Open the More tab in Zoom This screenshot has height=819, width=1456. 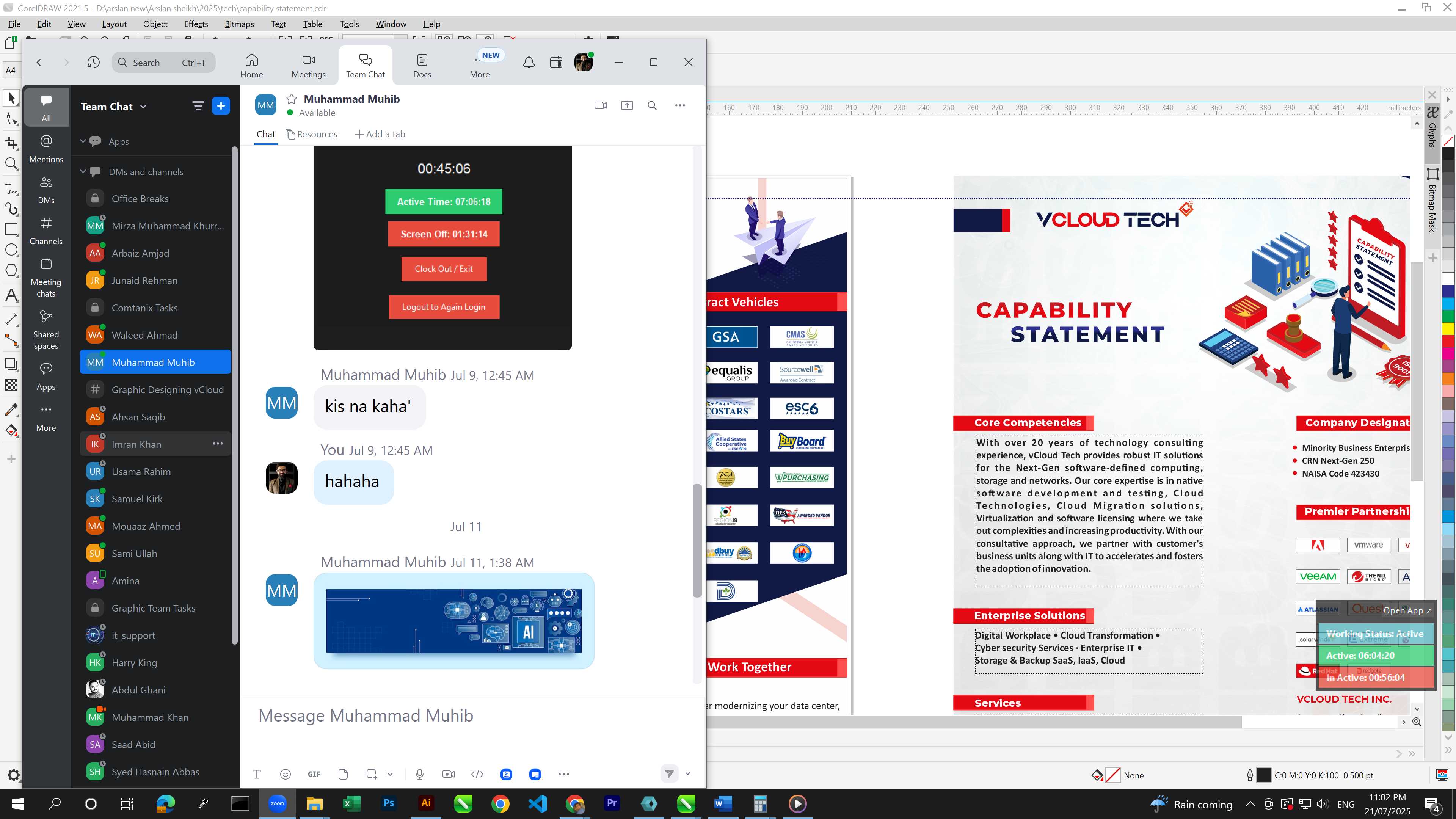480,65
